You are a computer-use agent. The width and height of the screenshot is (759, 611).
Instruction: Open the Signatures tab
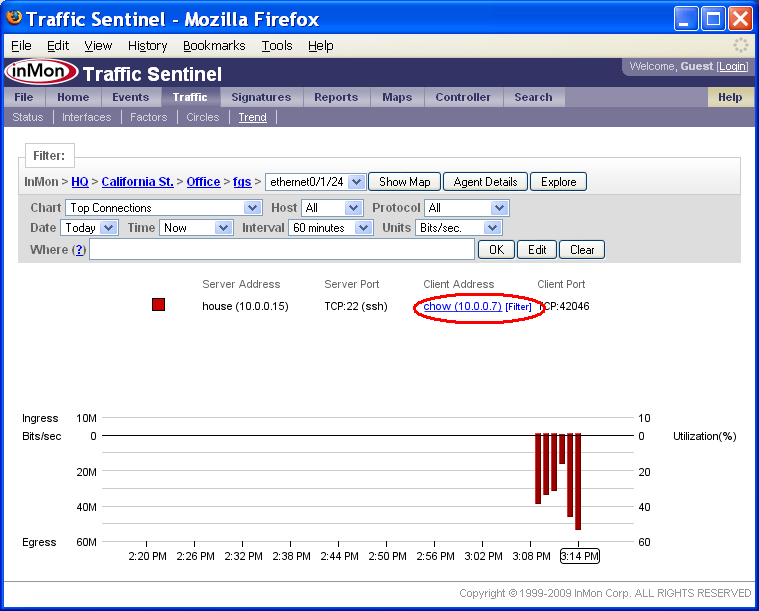tap(261, 97)
